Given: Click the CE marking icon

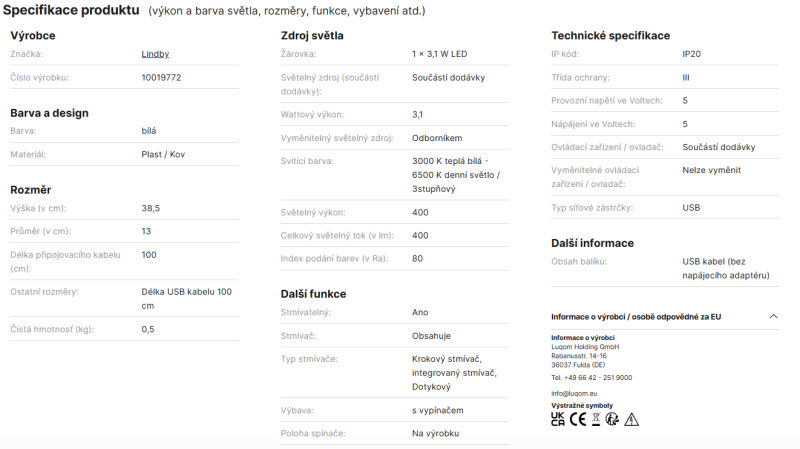Looking at the screenshot, I should pyautogui.click(x=578, y=419).
